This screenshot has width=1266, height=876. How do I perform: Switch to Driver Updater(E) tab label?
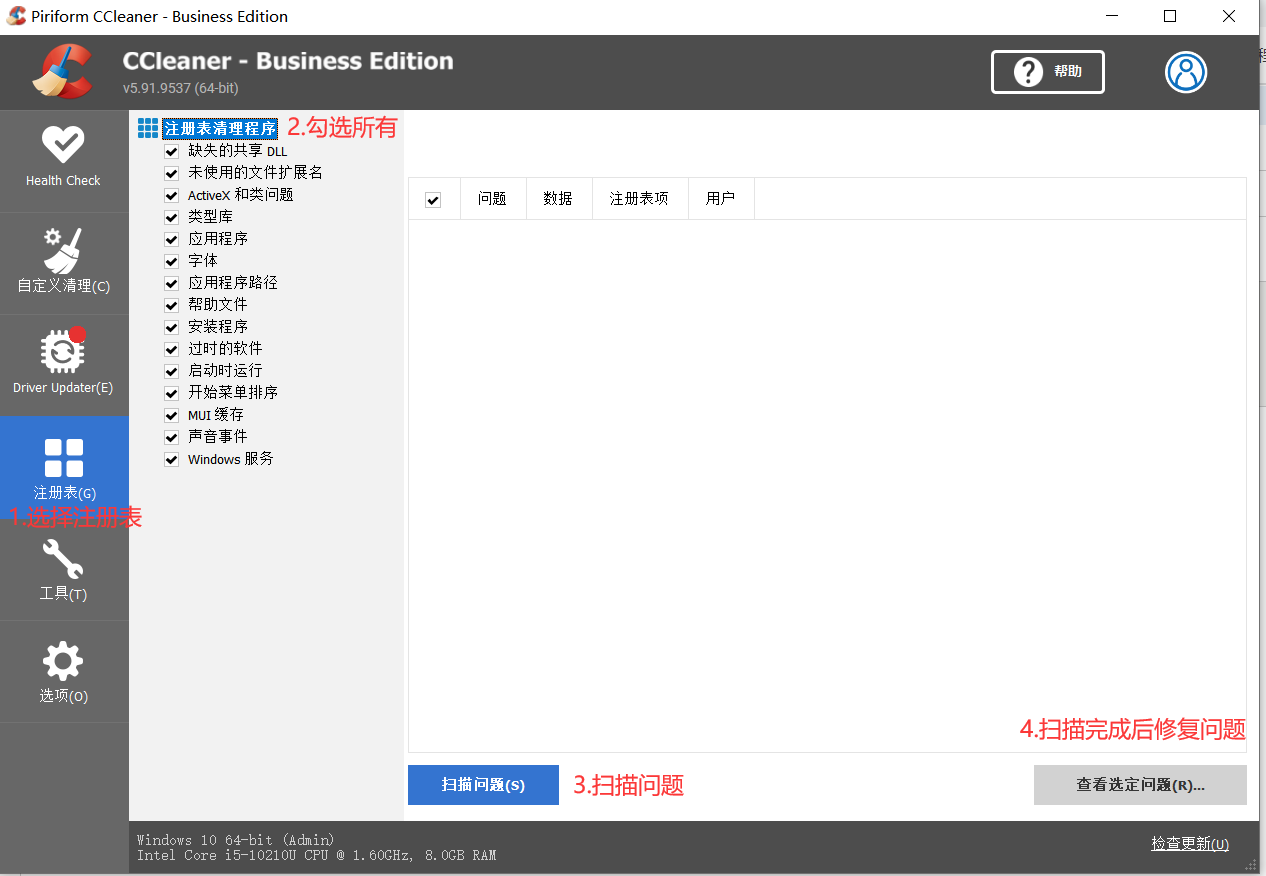click(63, 388)
